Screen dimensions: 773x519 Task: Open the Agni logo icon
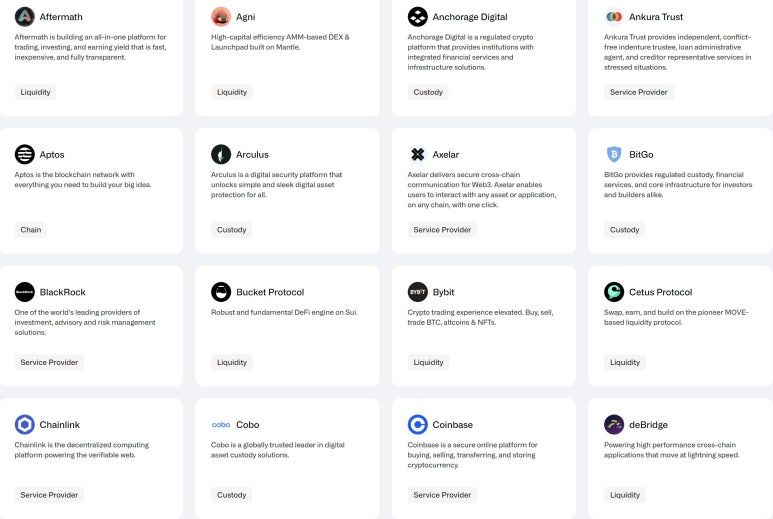[x=221, y=17]
